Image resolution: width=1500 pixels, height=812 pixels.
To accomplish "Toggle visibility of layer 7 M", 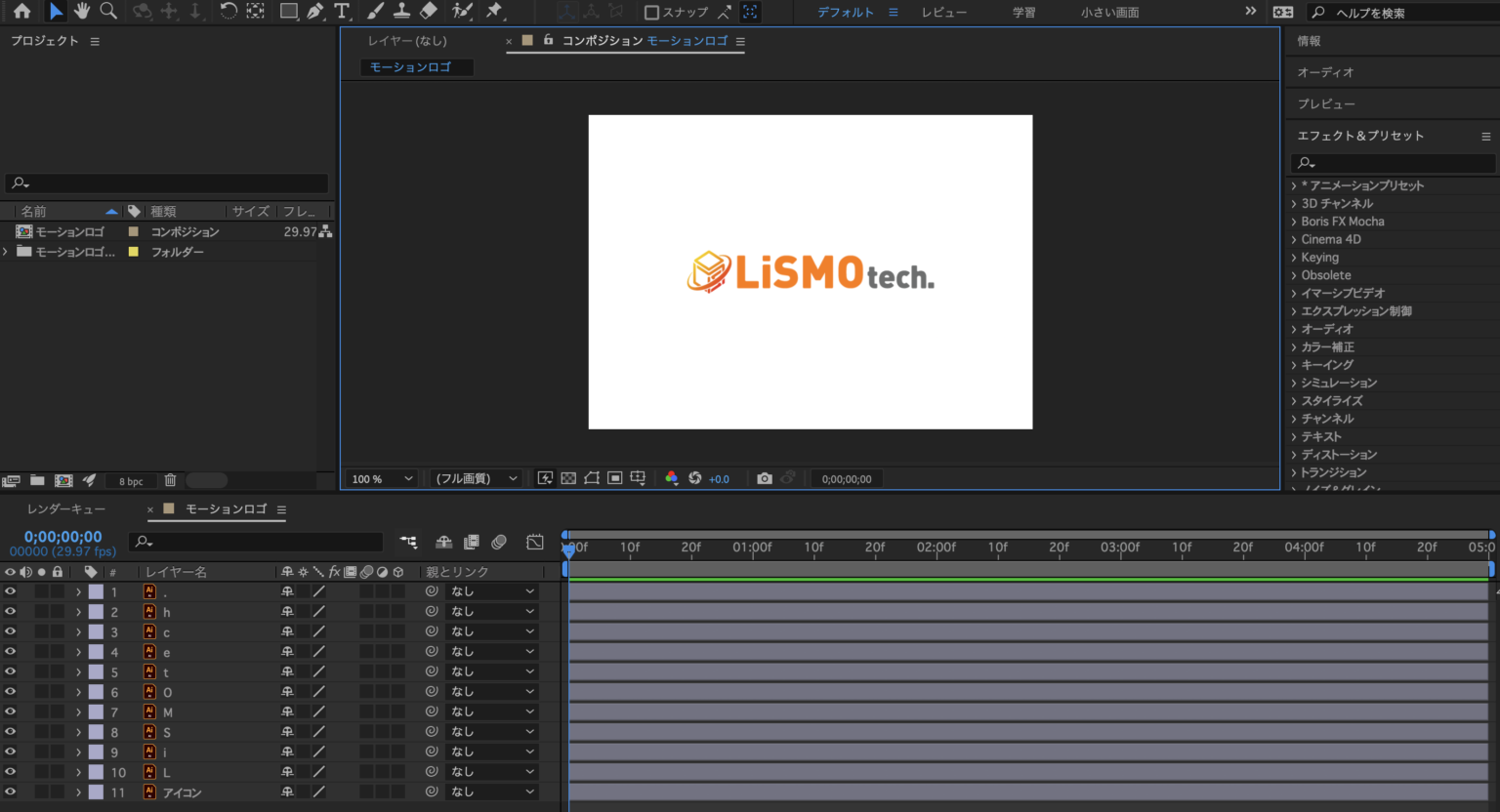I will point(10,711).
